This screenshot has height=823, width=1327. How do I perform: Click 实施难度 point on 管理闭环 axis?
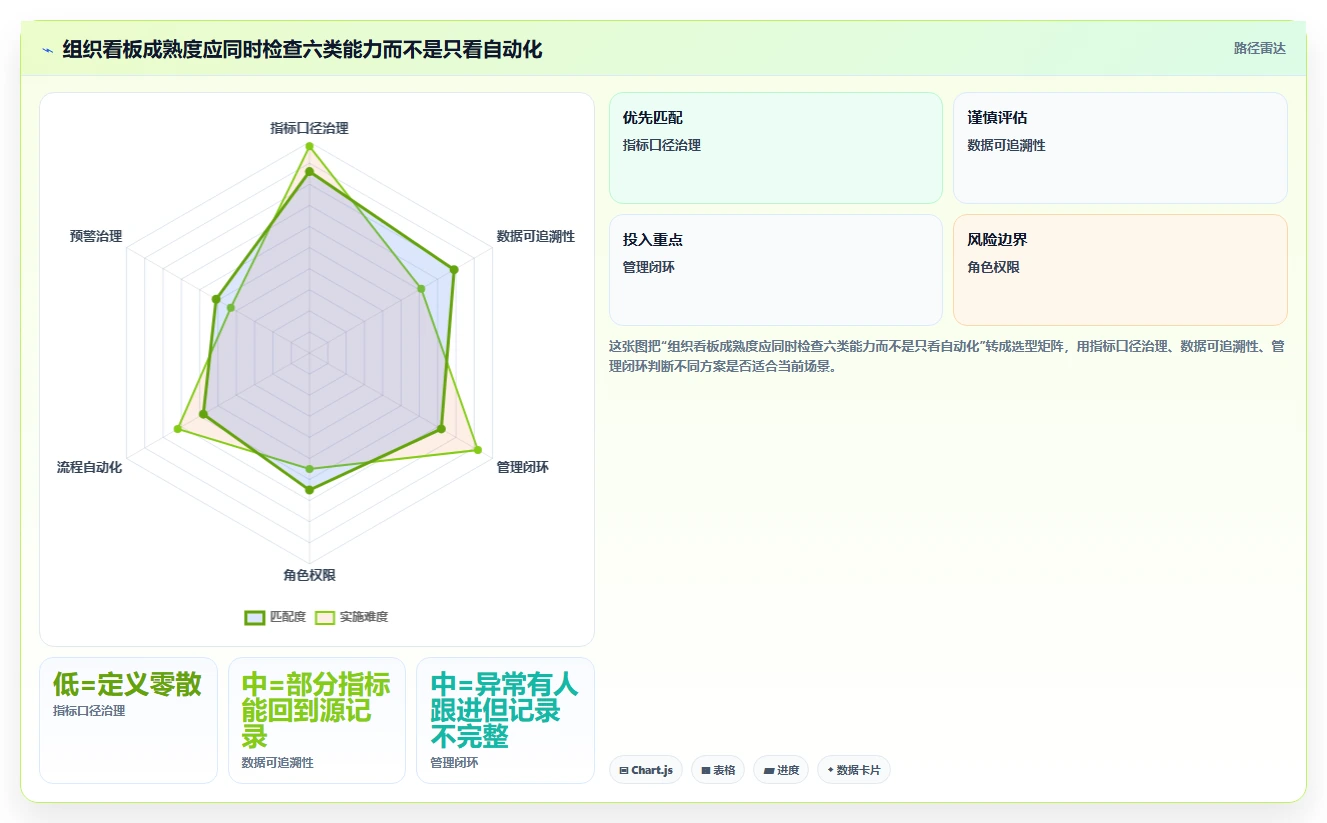tap(477, 450)
